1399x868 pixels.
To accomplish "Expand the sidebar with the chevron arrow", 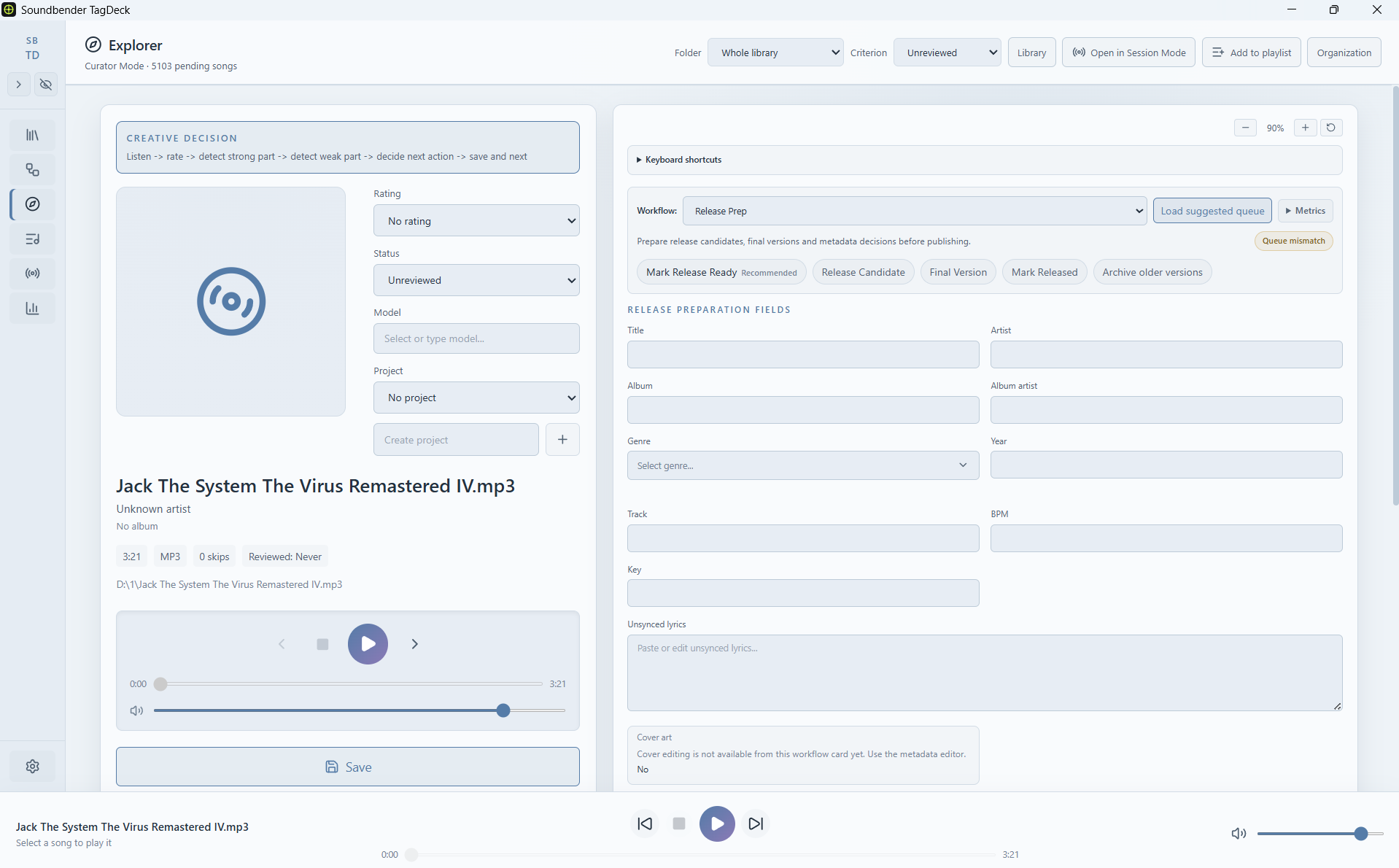I will (19, 85).
